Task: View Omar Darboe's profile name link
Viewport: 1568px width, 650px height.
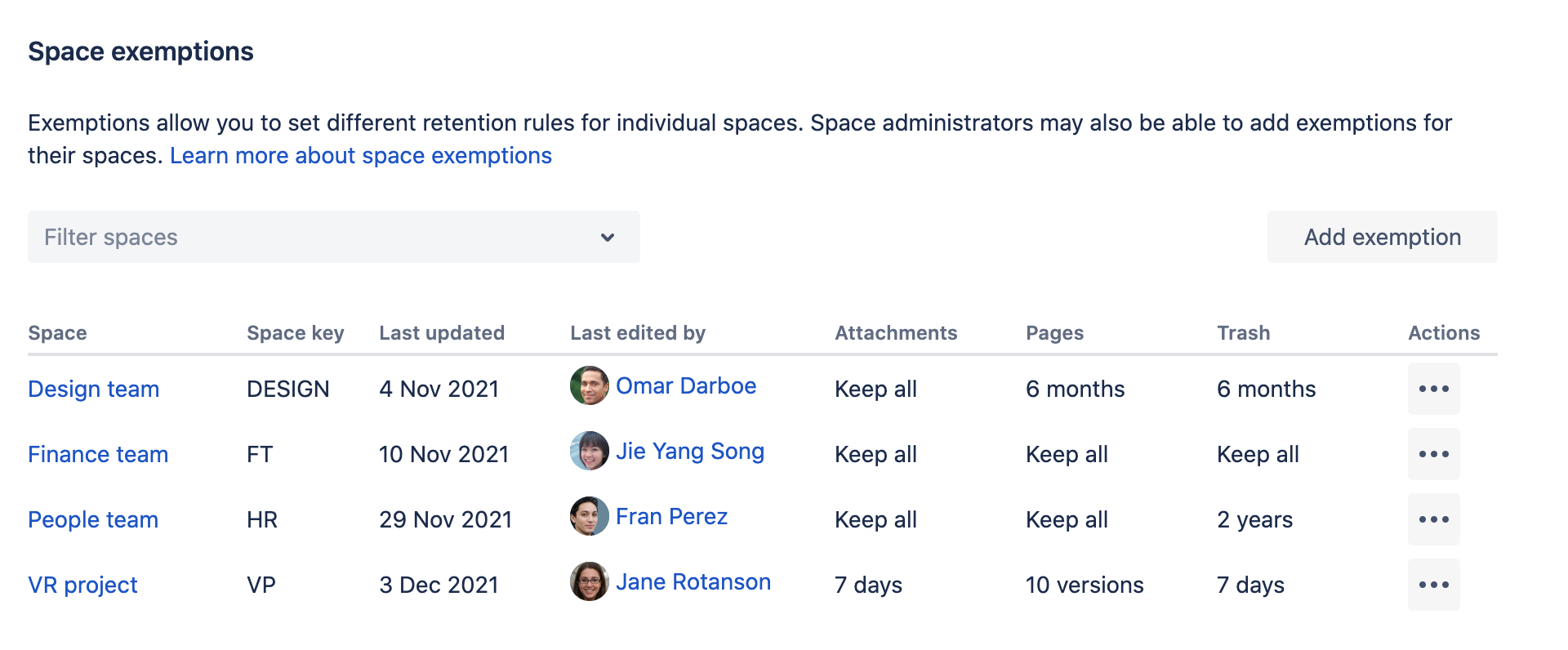Action: tap(685, 386)
